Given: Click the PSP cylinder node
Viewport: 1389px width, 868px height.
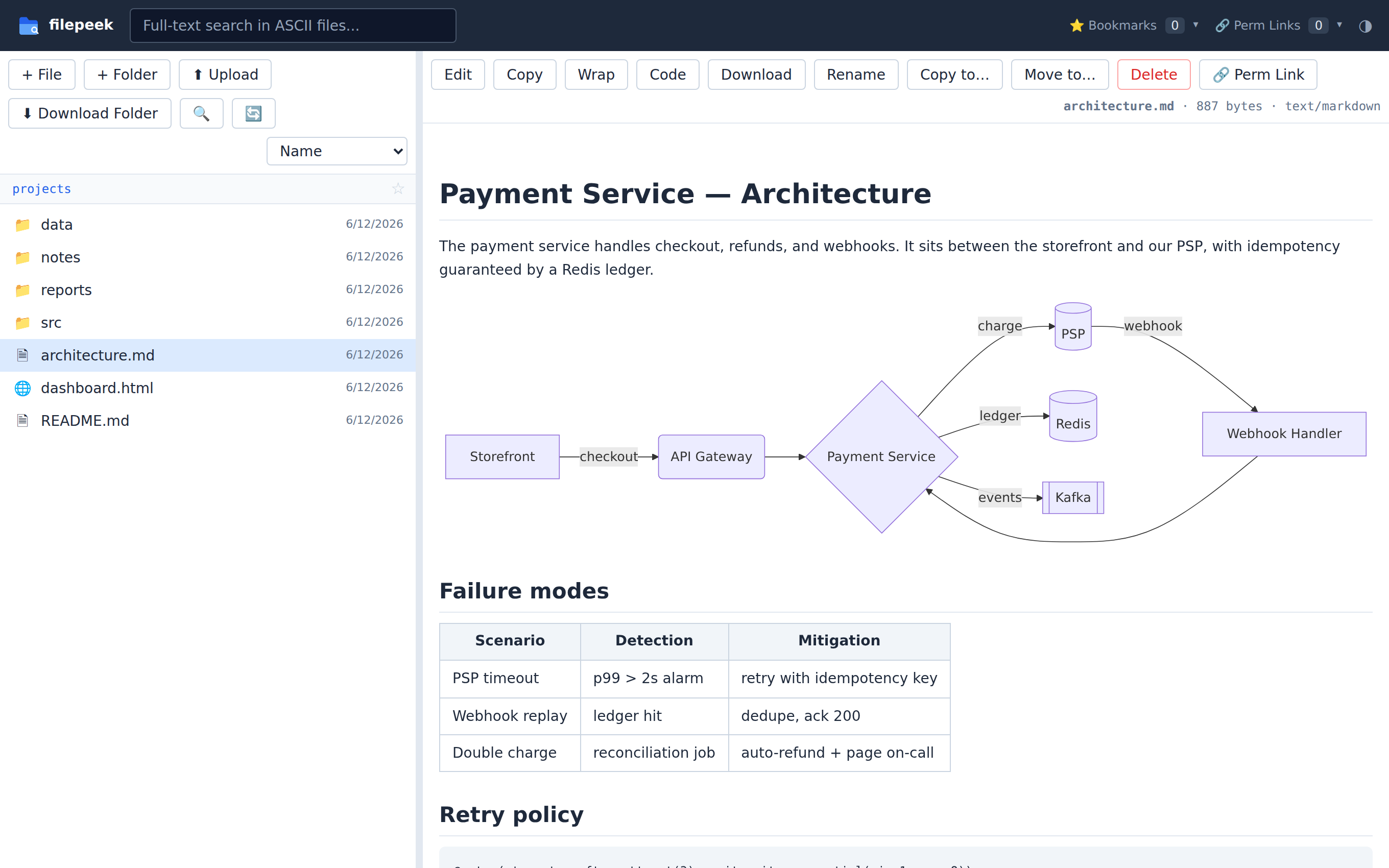Looking at the screenshot, I should coord(1073,327).
